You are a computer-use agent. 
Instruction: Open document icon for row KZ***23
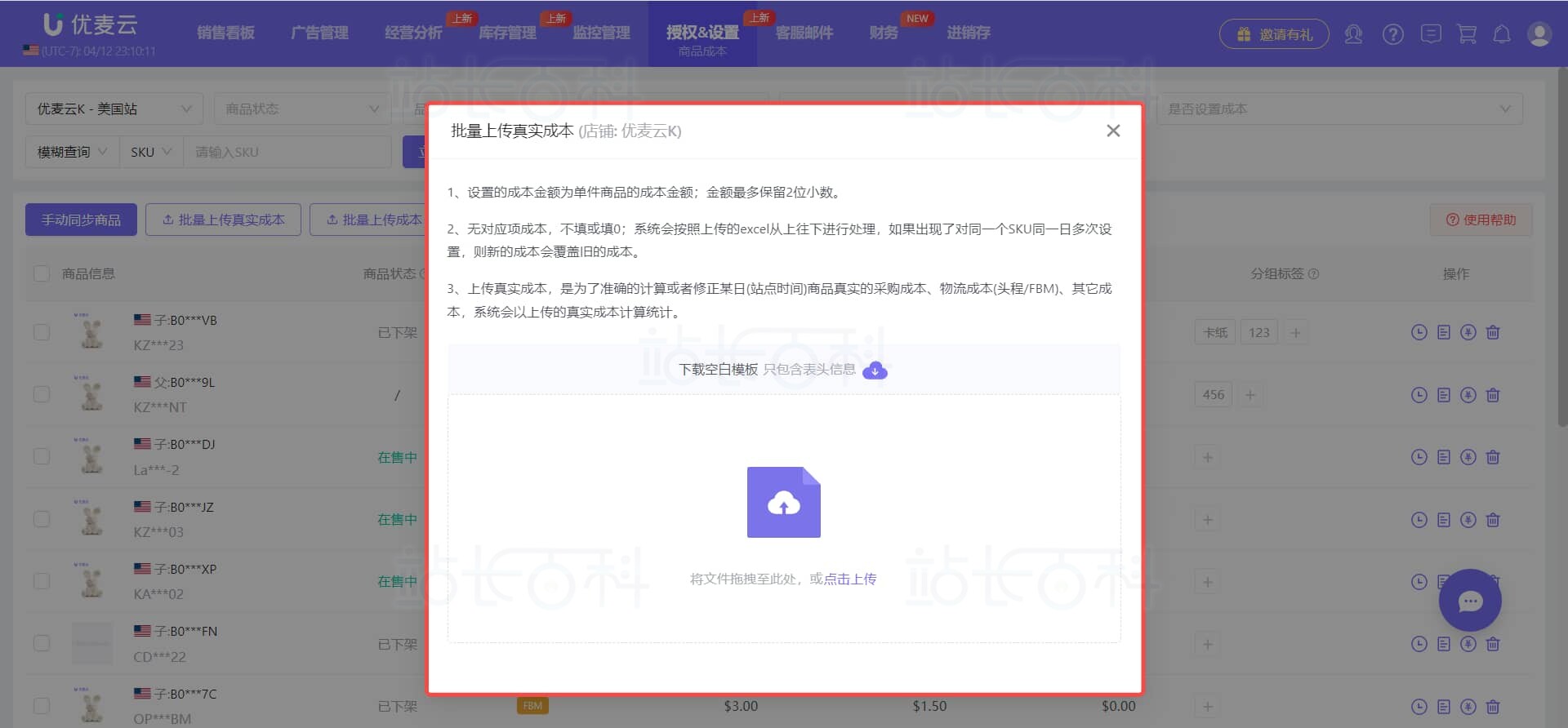point(1444,332)
